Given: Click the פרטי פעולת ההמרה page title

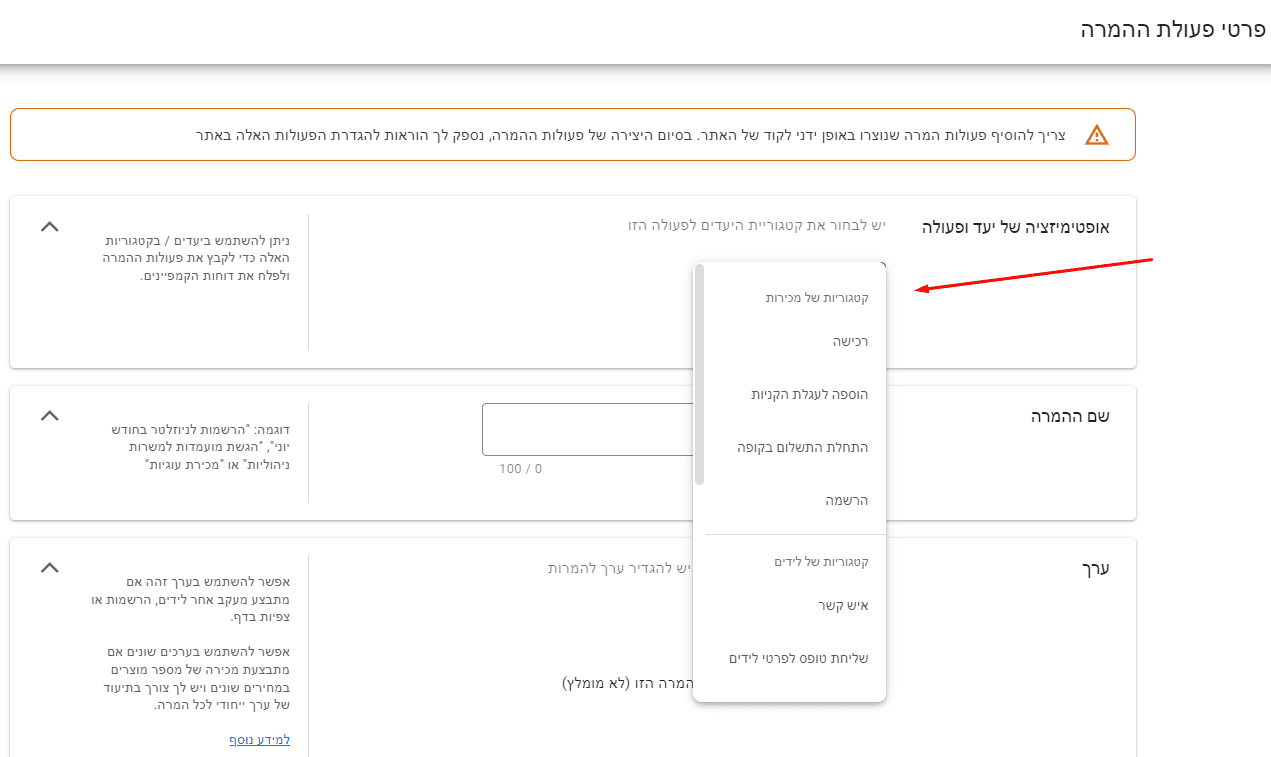Looking at the screenshot, I should 1173,29.
